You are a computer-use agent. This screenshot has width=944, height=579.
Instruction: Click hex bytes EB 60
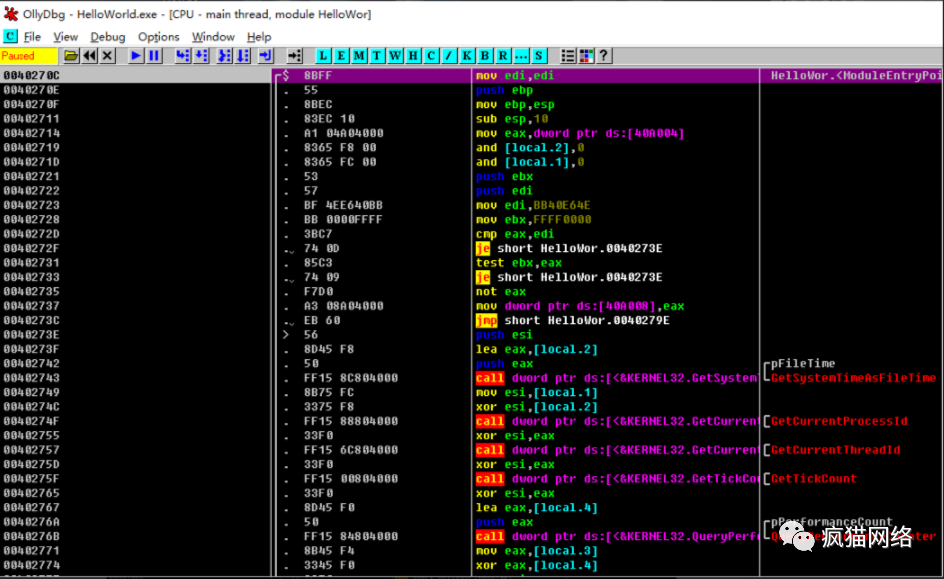321,320
